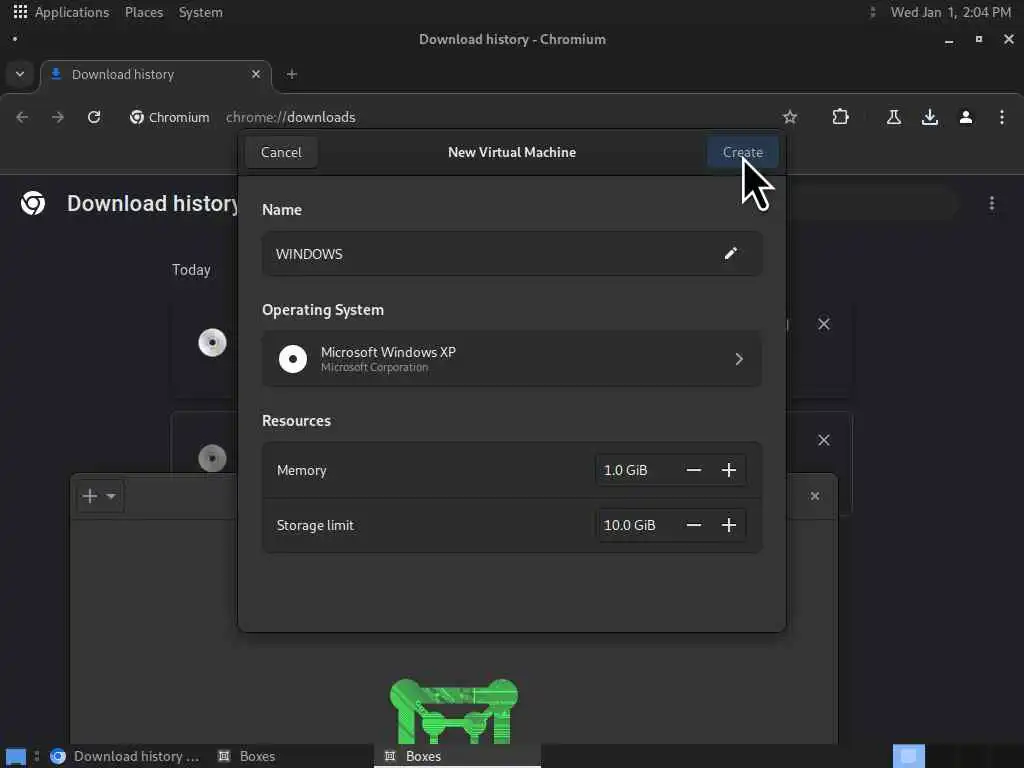This screenshot has height=768, width=1024.
Task: Click the disc icon beside Microsoft Windows XP
Action: click(293, 359)
